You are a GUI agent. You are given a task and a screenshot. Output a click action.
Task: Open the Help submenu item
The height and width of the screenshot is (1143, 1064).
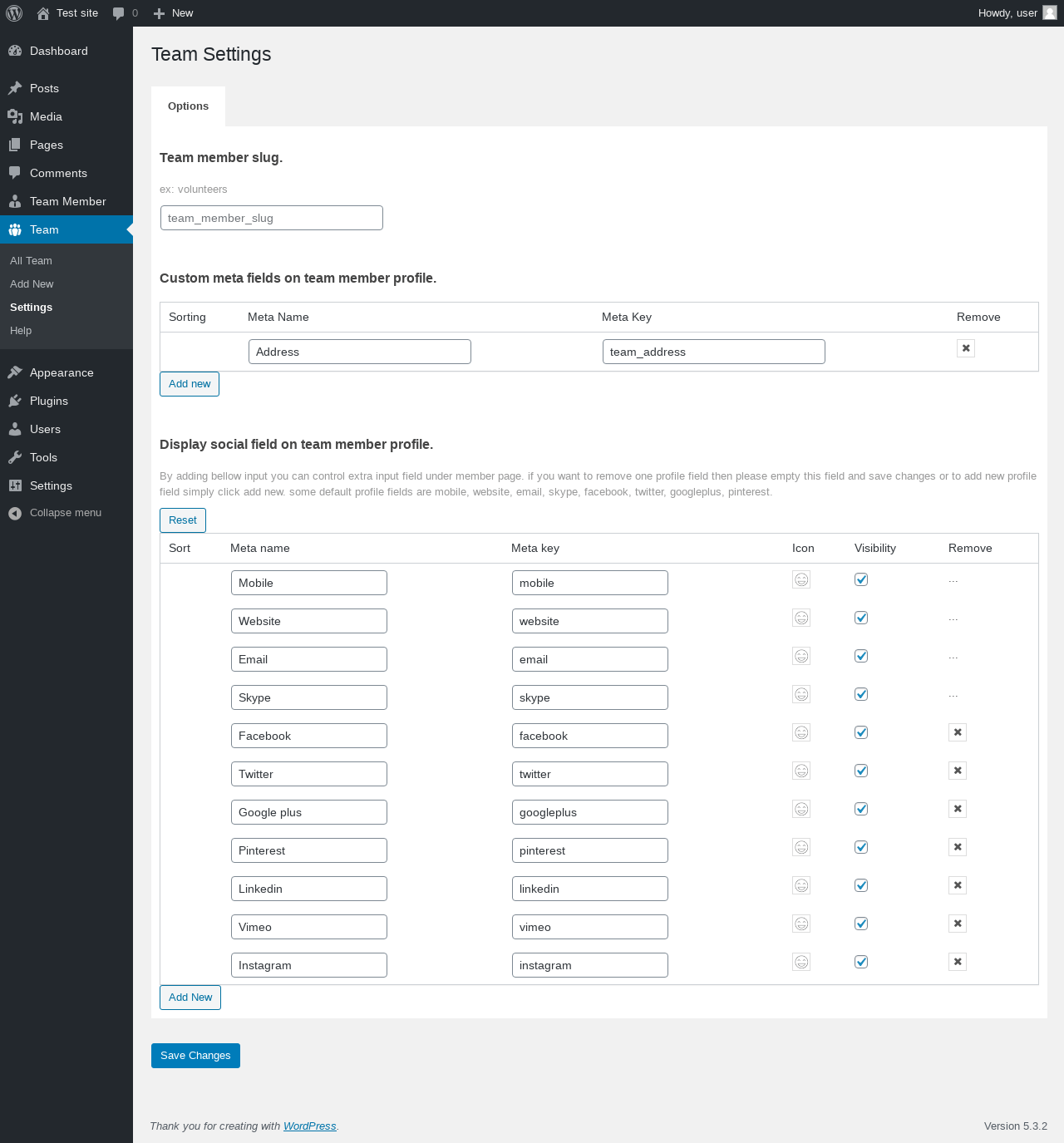tap(66, 331)
